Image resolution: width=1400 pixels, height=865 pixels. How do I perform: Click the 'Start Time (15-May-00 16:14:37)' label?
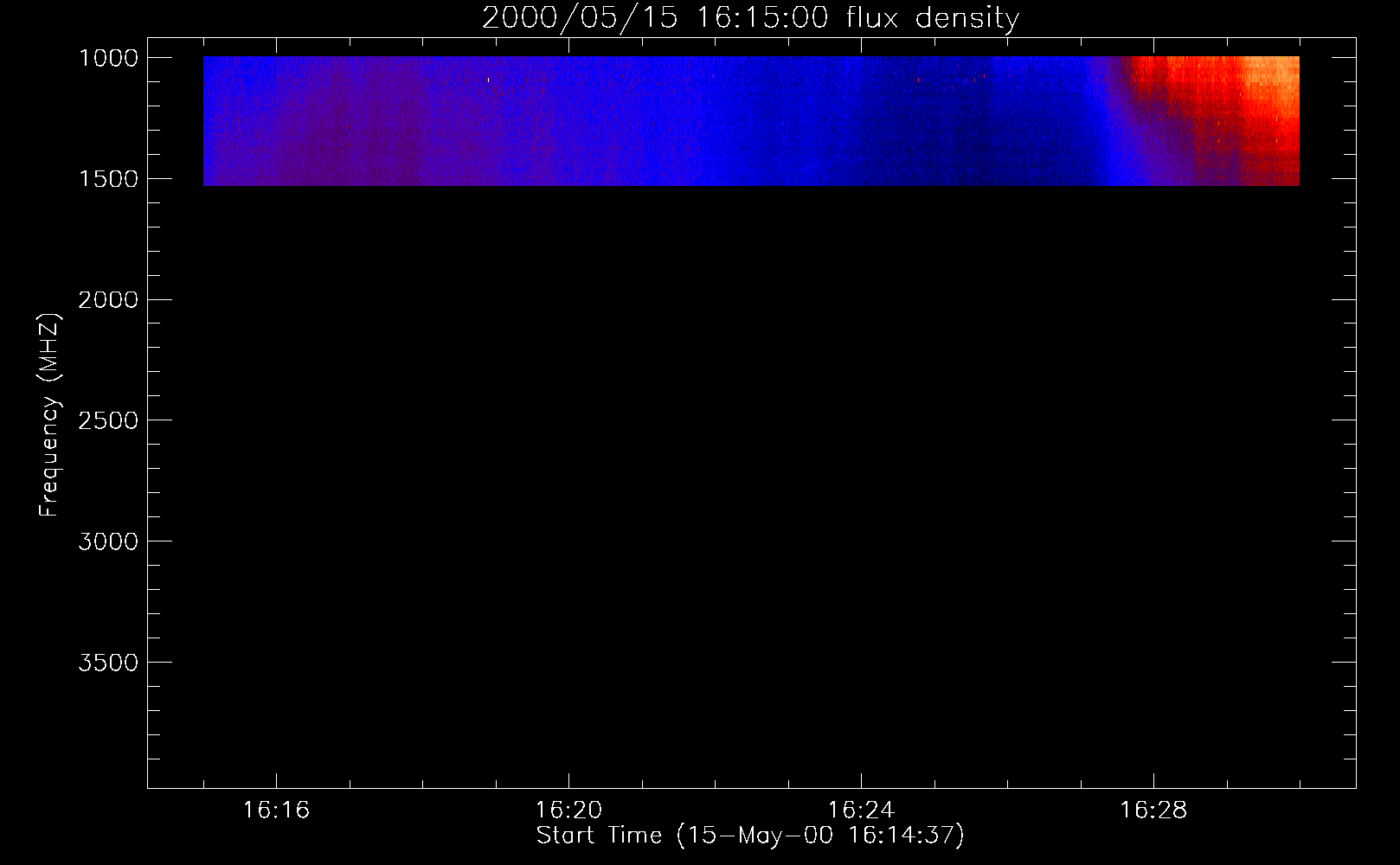(x=750, y=836)
